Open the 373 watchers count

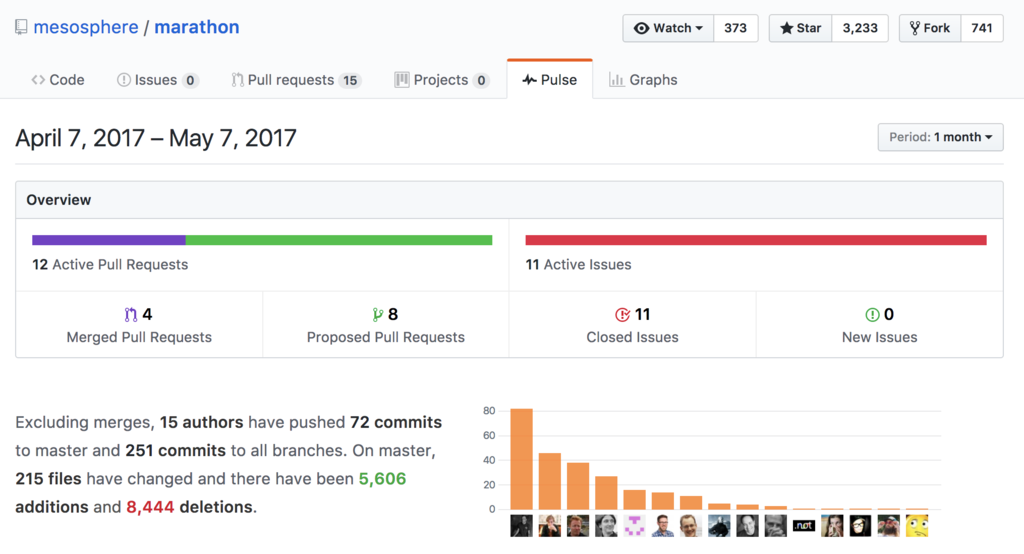(x=735, y=28)
